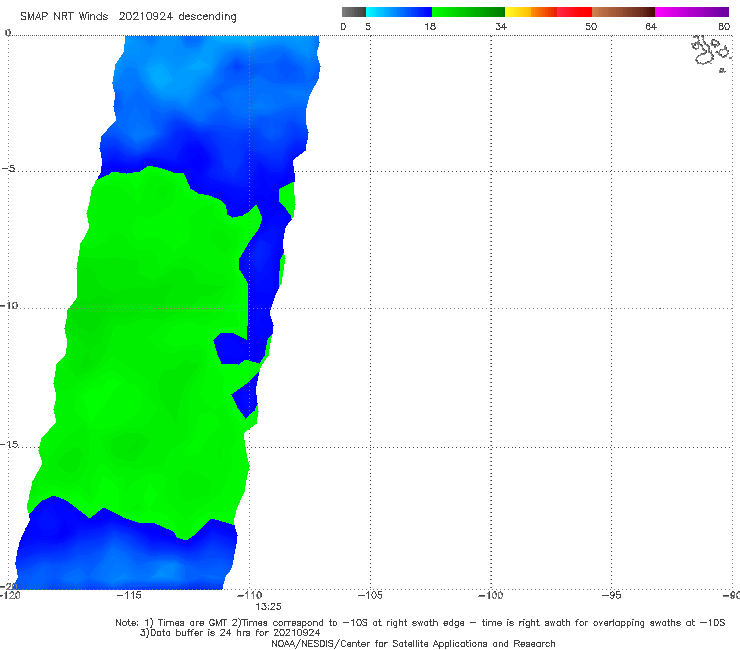Click the swath time label '13:25'
740x650 pixels.
[269, 607]
